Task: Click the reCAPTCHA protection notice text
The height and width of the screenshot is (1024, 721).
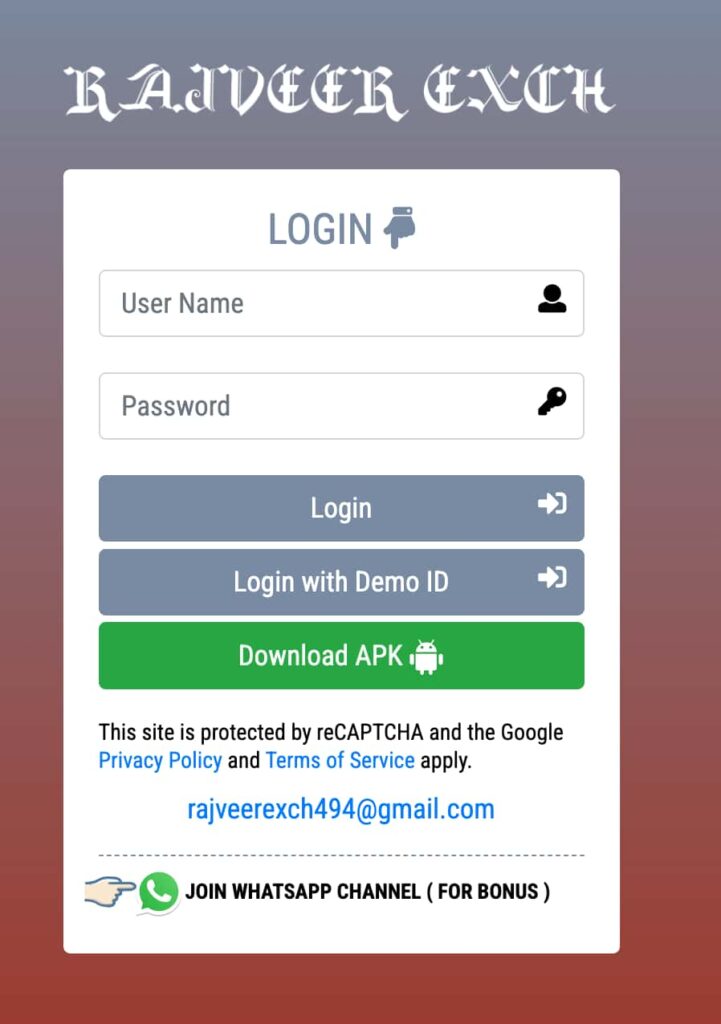Action: (x=331, y=746)
